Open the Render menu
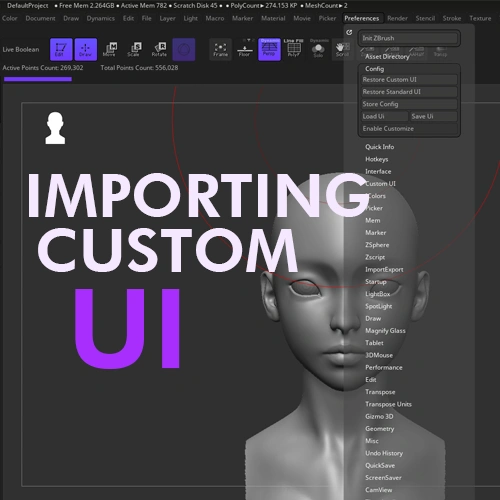Image resolution: width=500 pixels, height=500 pixels. [397, 18]
